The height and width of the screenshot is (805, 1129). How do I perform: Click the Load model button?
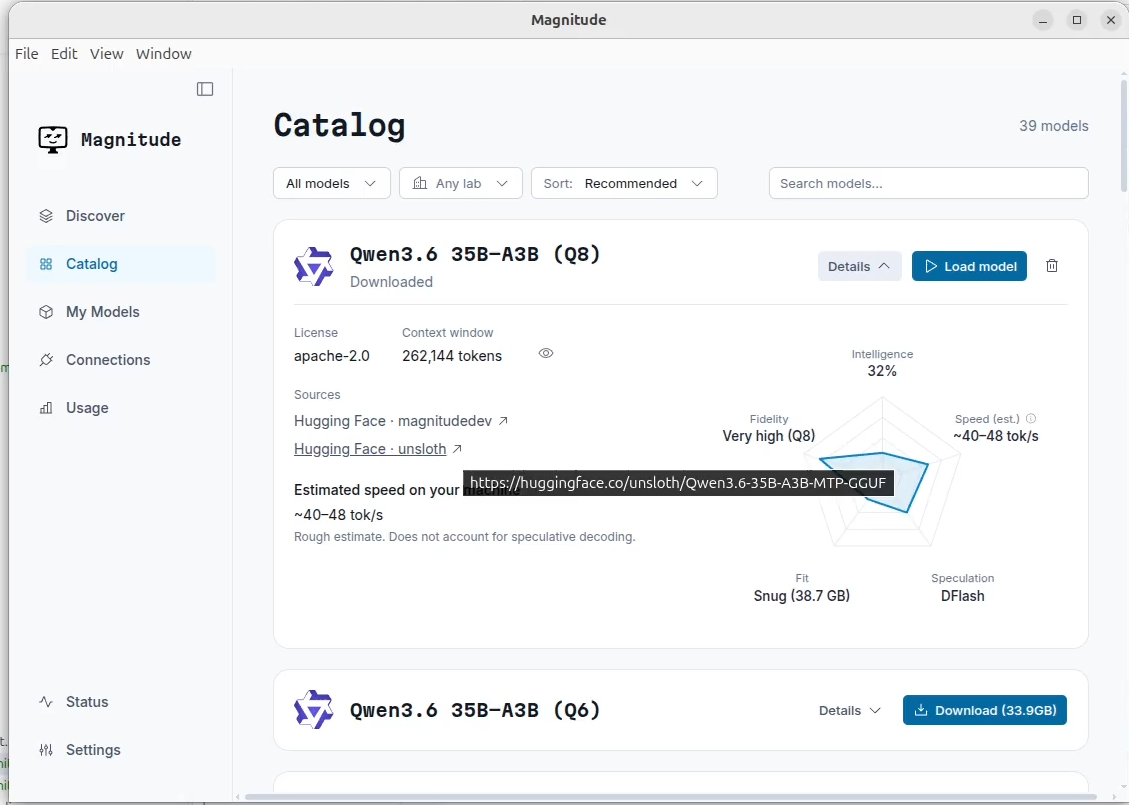[969, 266]
